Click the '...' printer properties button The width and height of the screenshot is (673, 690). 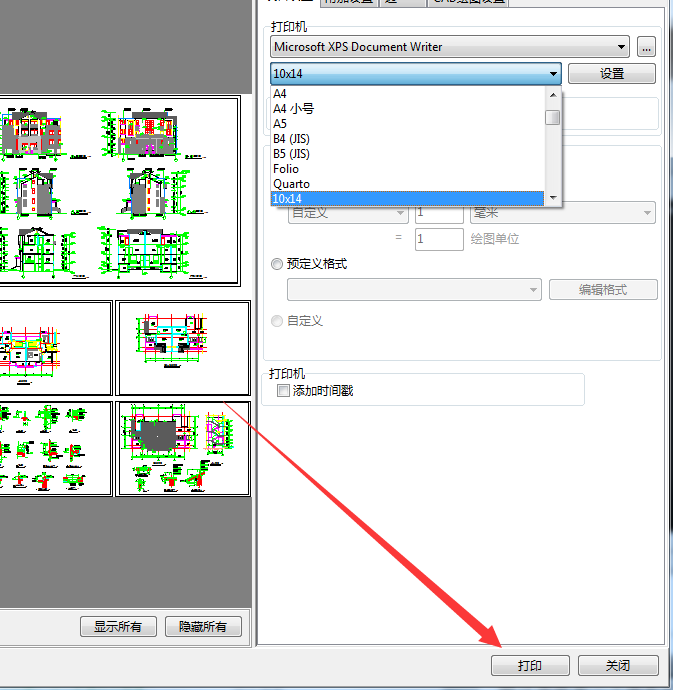646,47
